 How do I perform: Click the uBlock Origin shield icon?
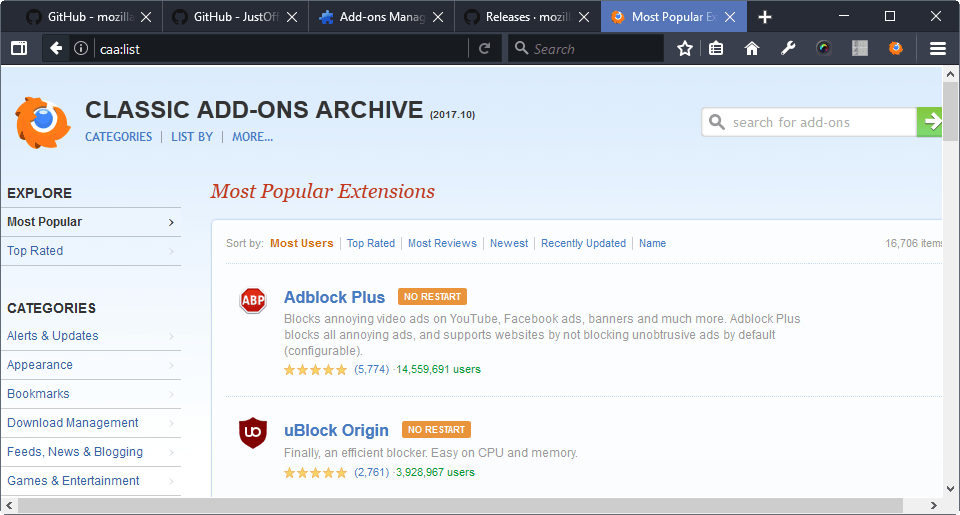point(253,433)
